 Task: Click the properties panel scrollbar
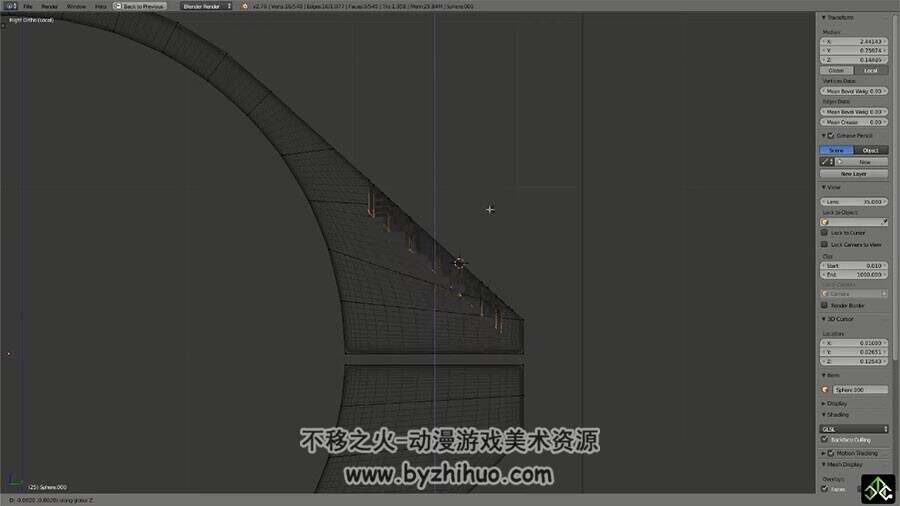pyautogui.click(x=894, y=189)
